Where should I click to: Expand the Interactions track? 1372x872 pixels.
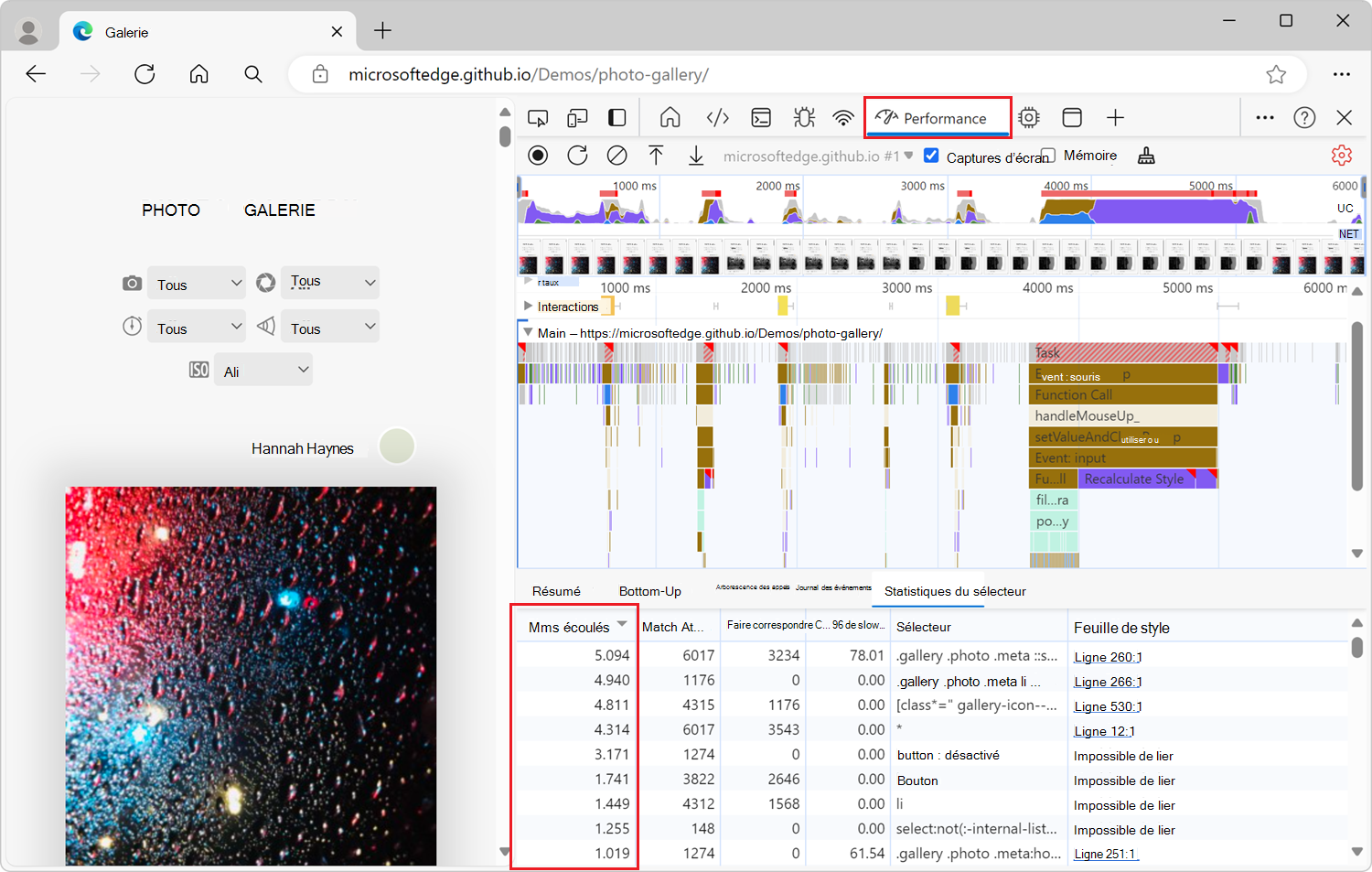pyautogui.click(x=528, y=306)
